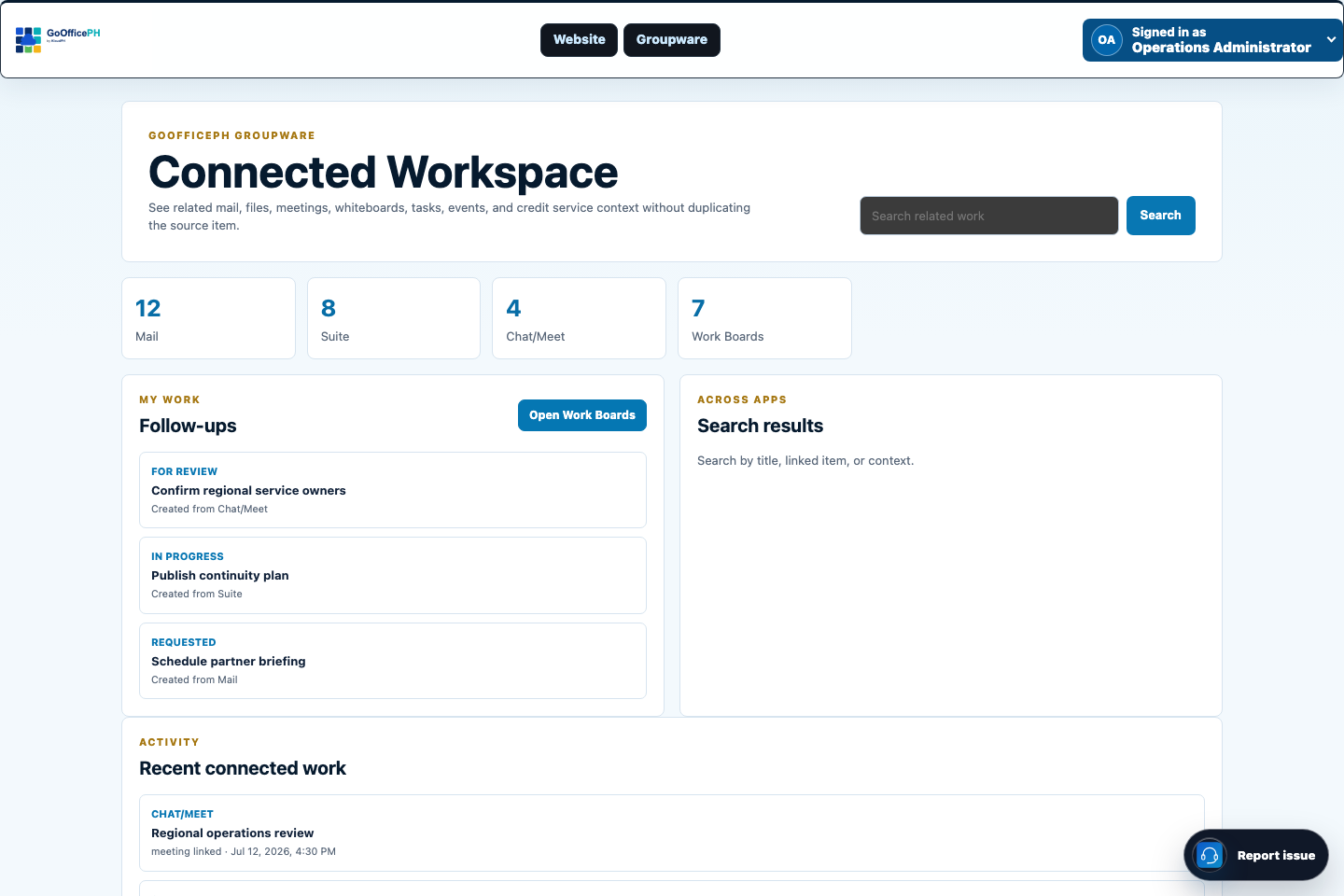Open the 4 Chat/Meet stat card

point(579,318)
